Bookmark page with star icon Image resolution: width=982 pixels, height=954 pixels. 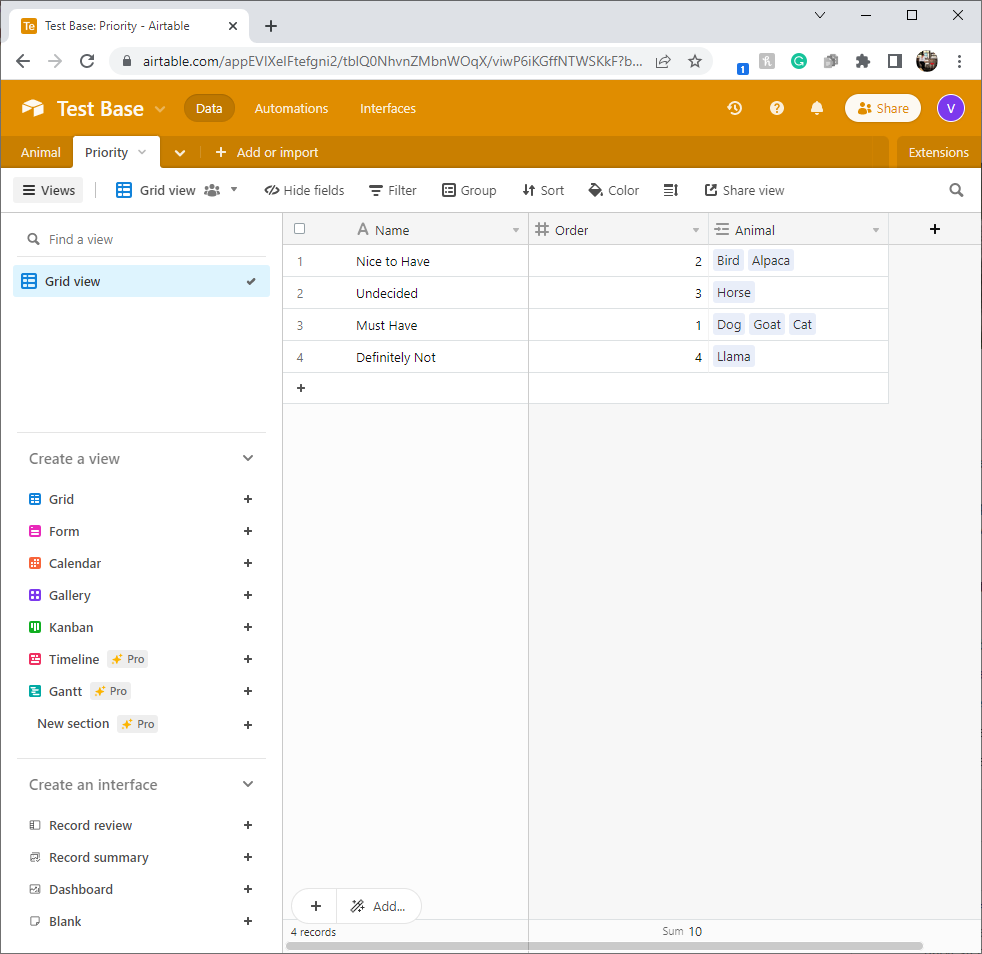[x=695, y=61]
